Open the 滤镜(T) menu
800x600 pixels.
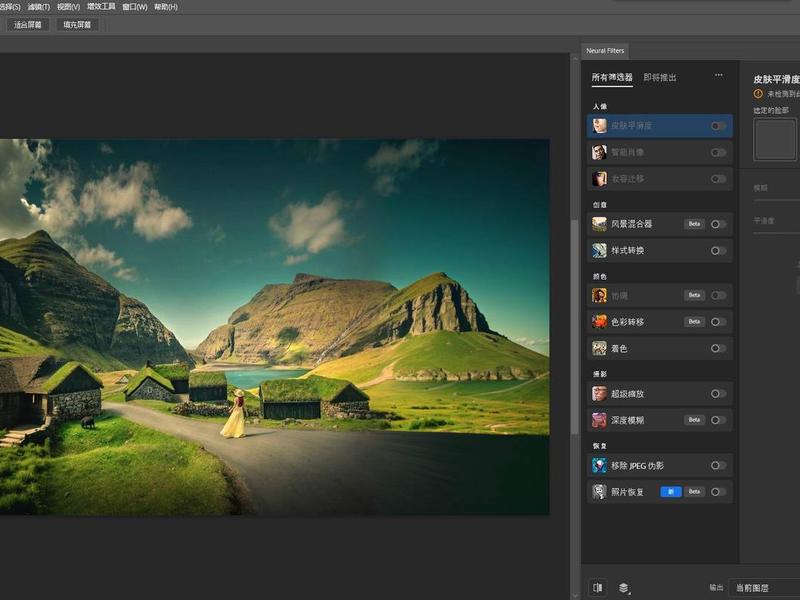pos(39,7)
